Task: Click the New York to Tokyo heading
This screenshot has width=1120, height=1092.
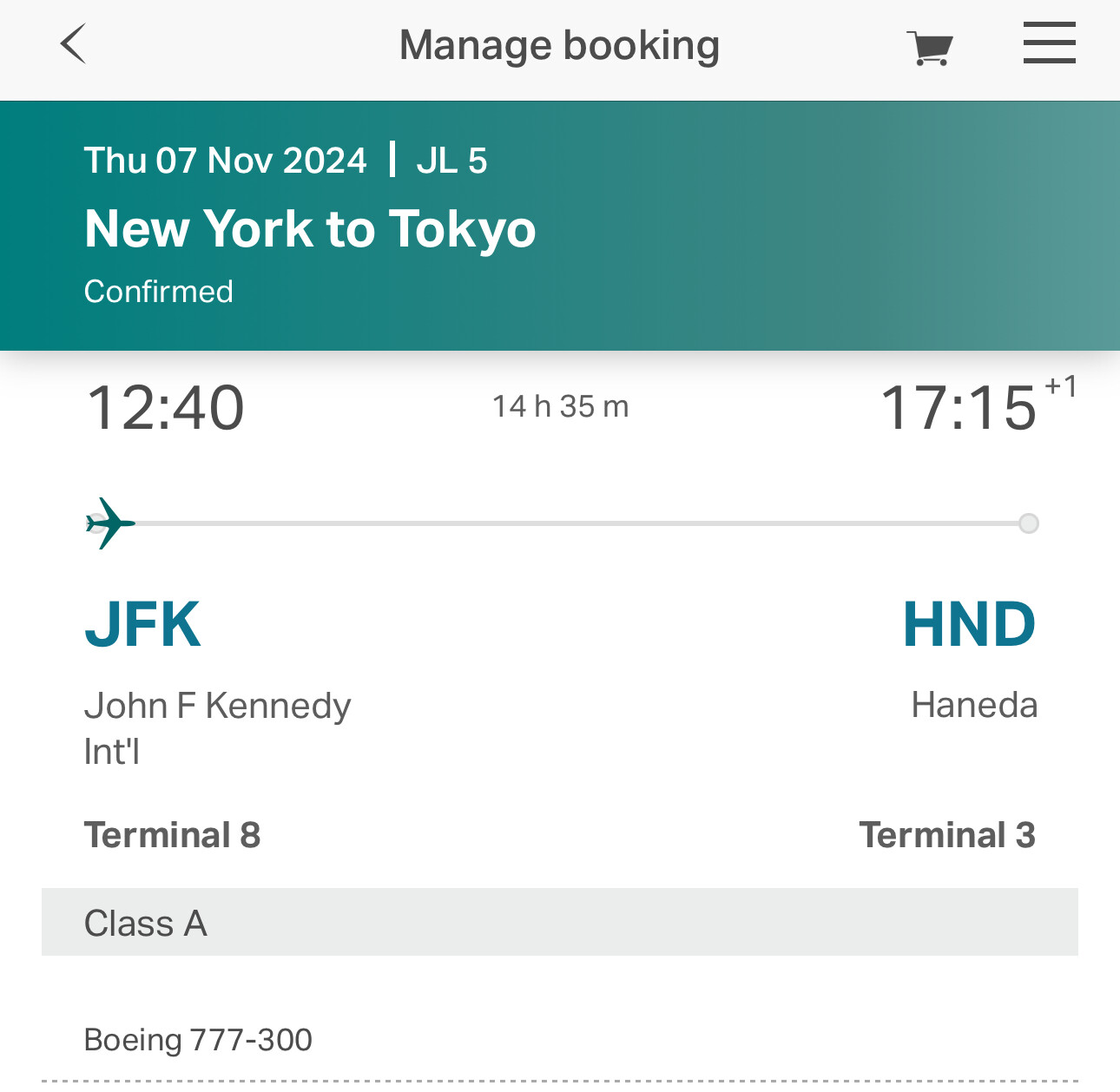Action: tap(310, 229)
